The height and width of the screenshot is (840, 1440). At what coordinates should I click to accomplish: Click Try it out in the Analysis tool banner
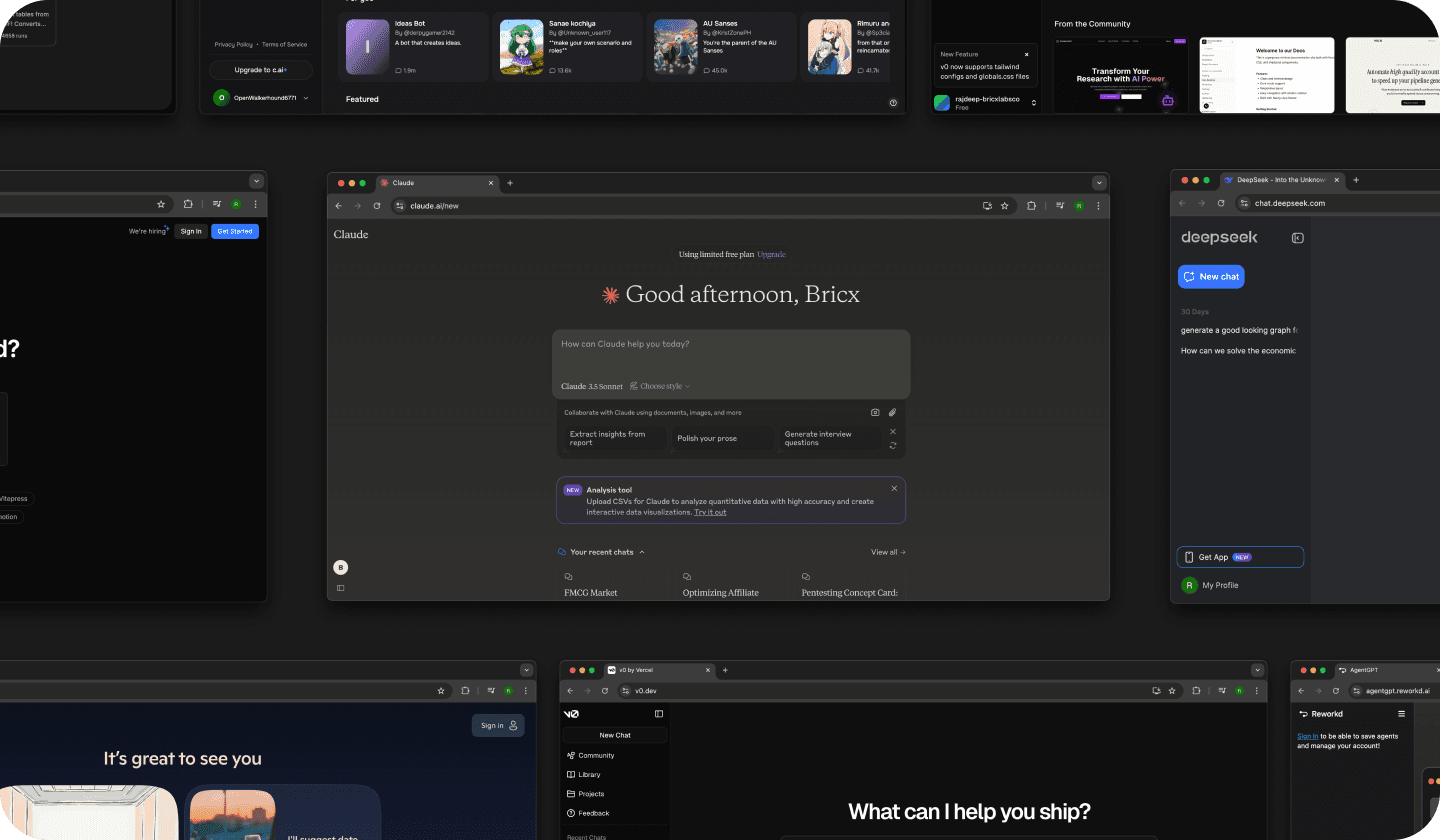coord(710,512)
